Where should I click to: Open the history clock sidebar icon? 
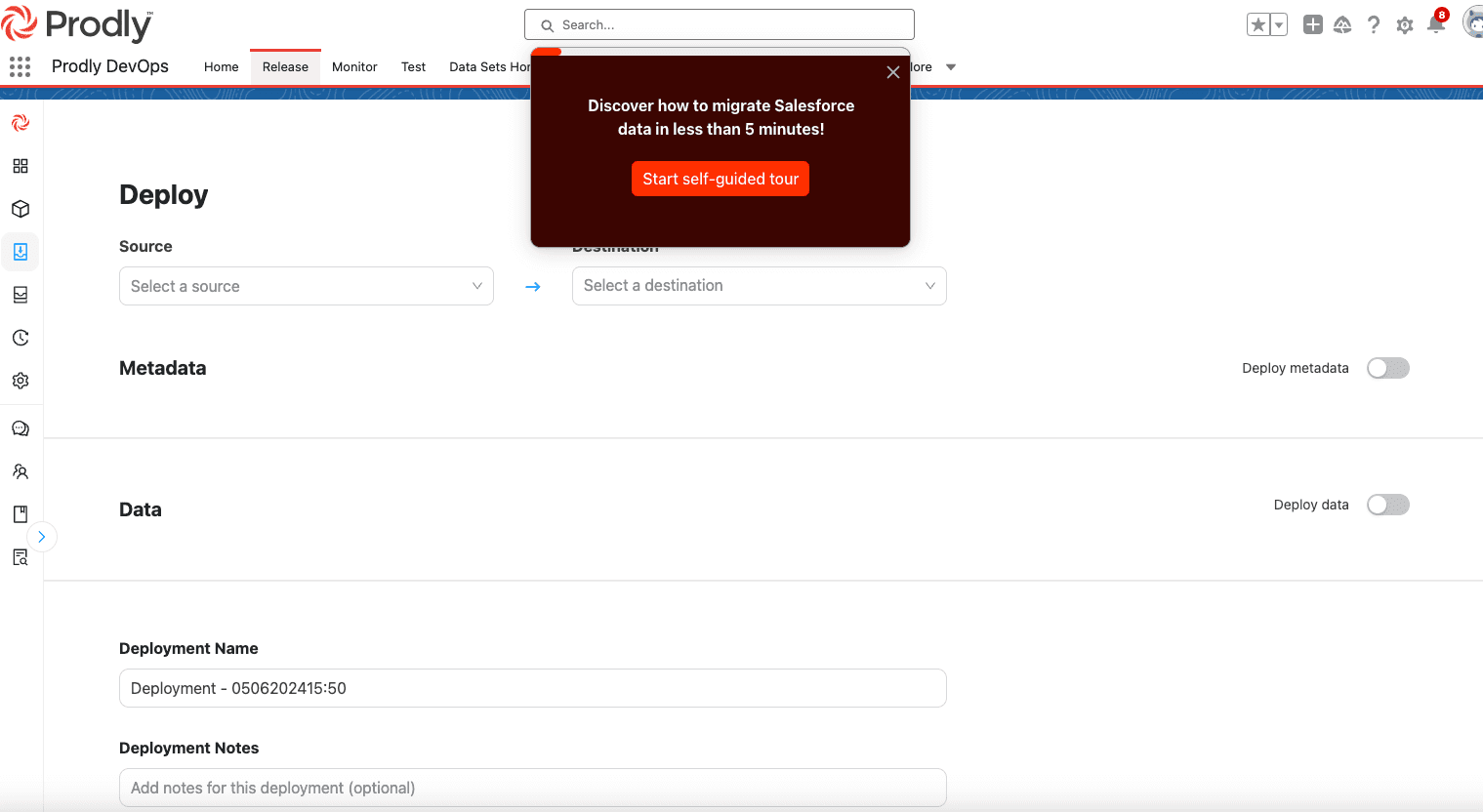21,338
